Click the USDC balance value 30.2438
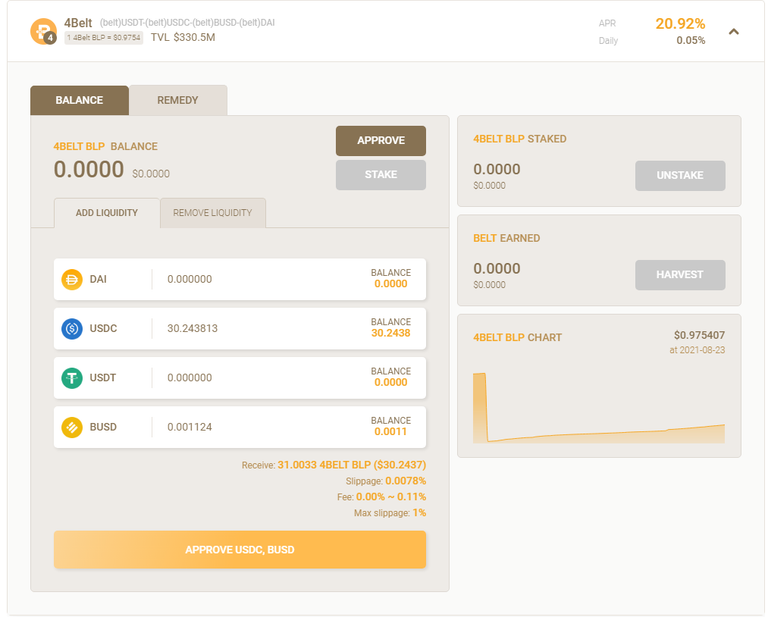The width and height of the screenshot is (768, 617). point(391,333)
